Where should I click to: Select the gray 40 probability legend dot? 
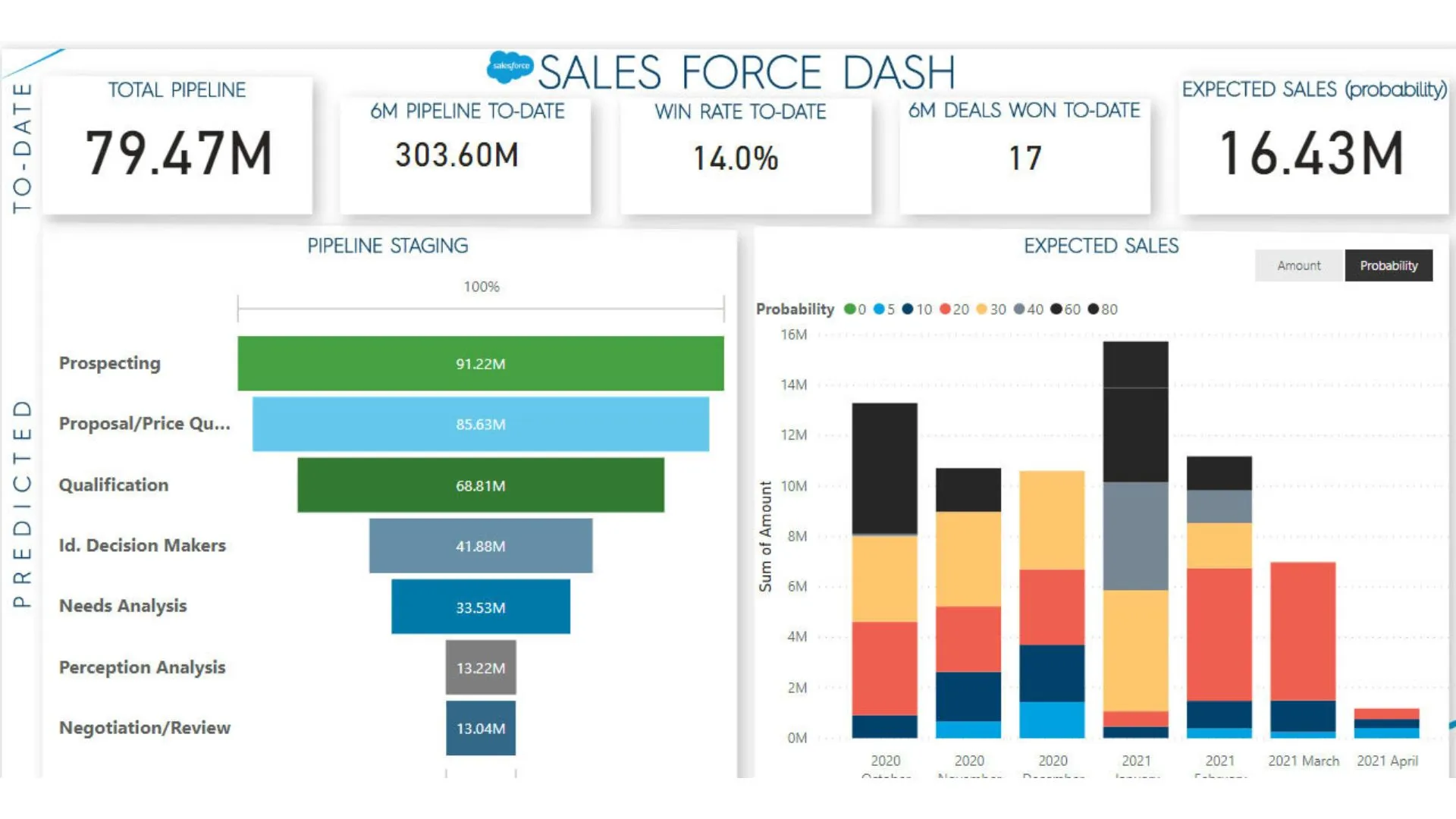[x=1019, y=309]
